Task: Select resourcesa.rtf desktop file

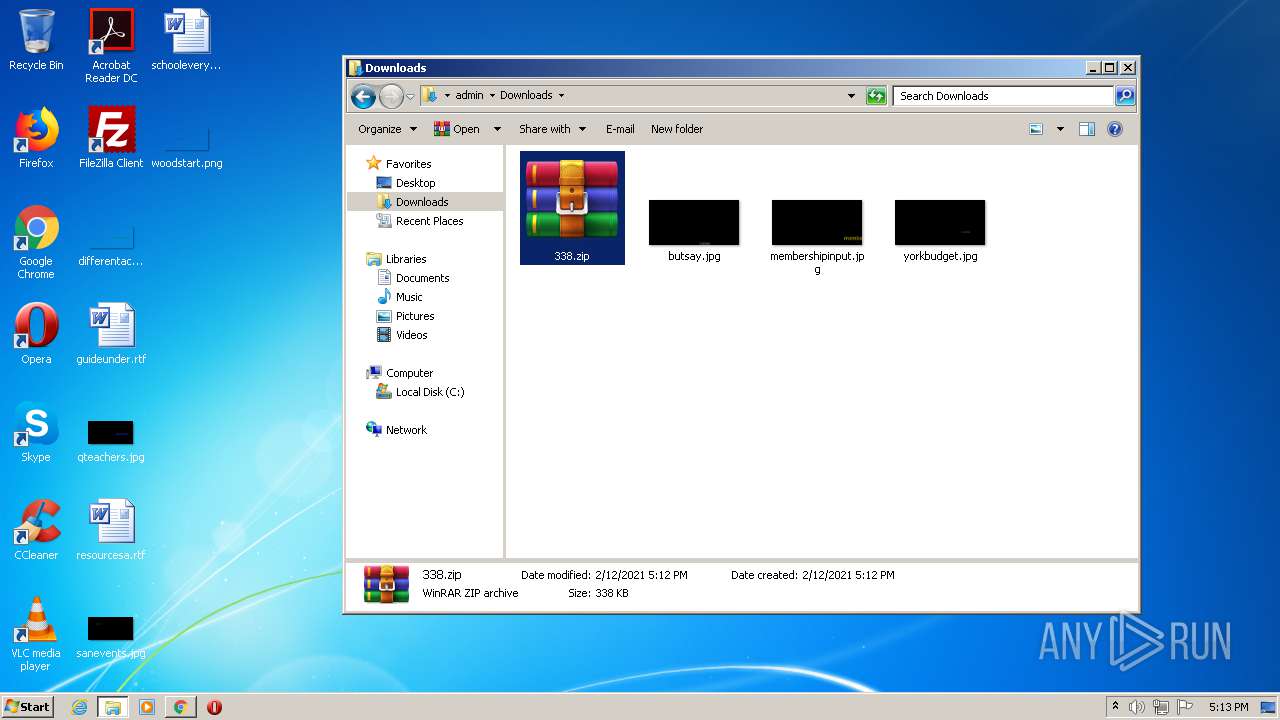Action: pos(111,530)
